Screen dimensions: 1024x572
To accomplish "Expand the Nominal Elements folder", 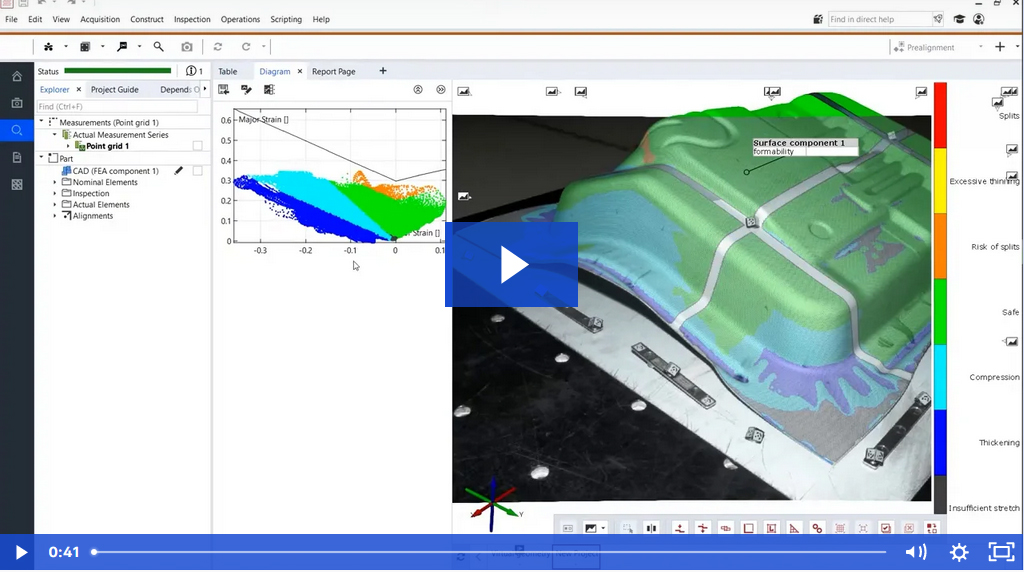I will click(x=56, y=182).
